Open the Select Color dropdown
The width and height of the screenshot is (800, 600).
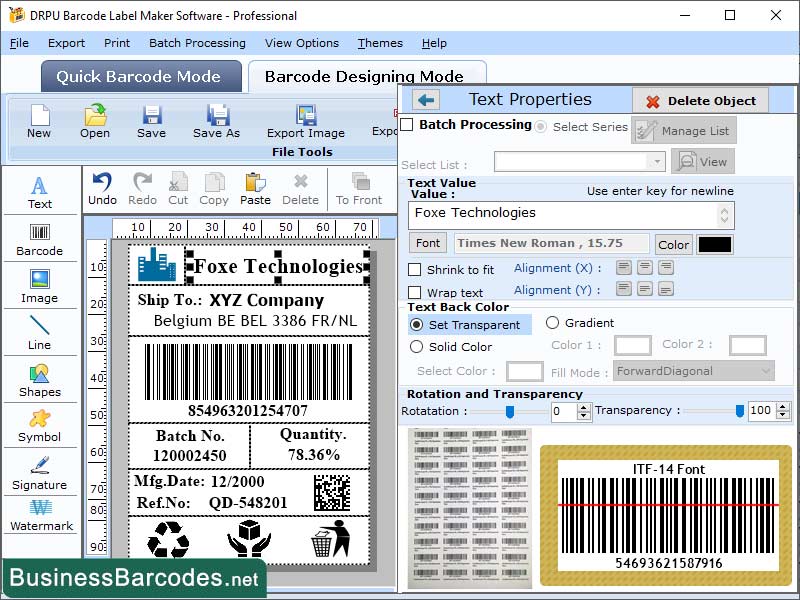click(525, 371)
